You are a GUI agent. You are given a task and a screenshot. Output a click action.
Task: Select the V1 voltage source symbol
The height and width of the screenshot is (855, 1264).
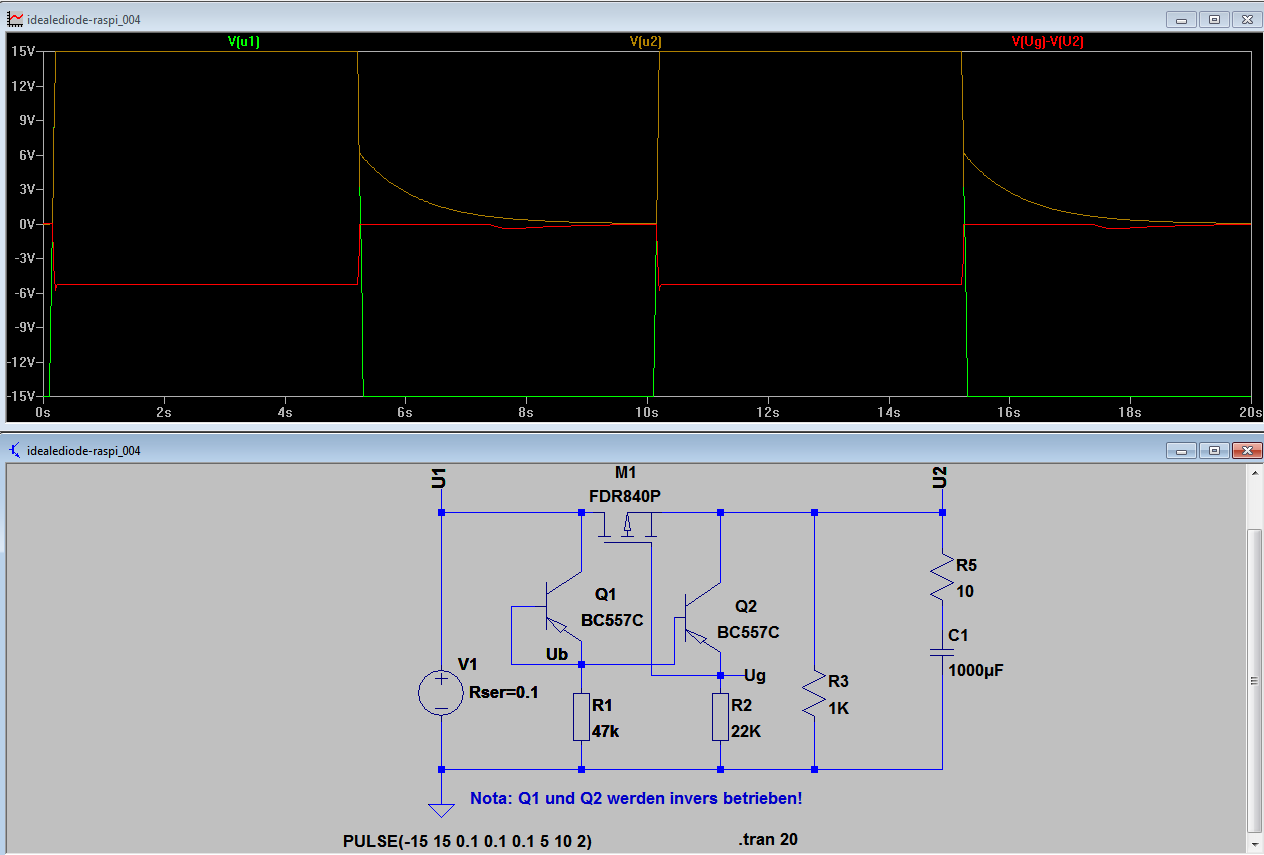pyautogui.click(x=441, y=693)
